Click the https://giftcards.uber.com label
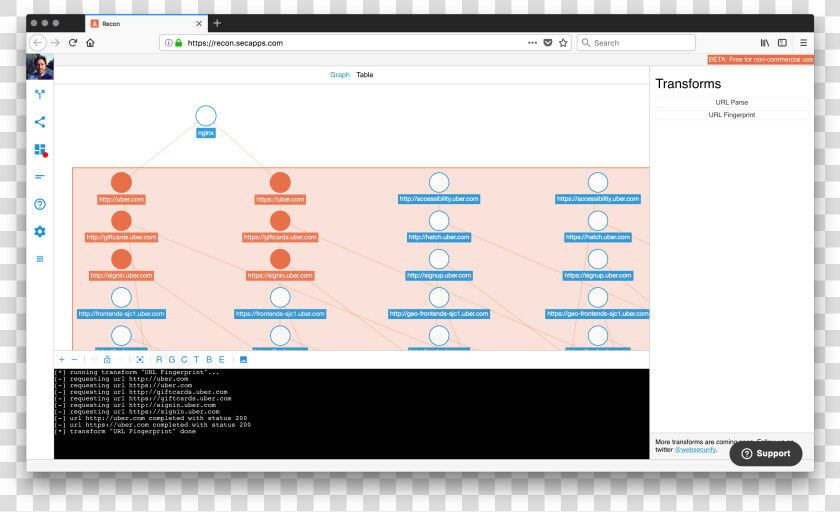 (280, 237)
